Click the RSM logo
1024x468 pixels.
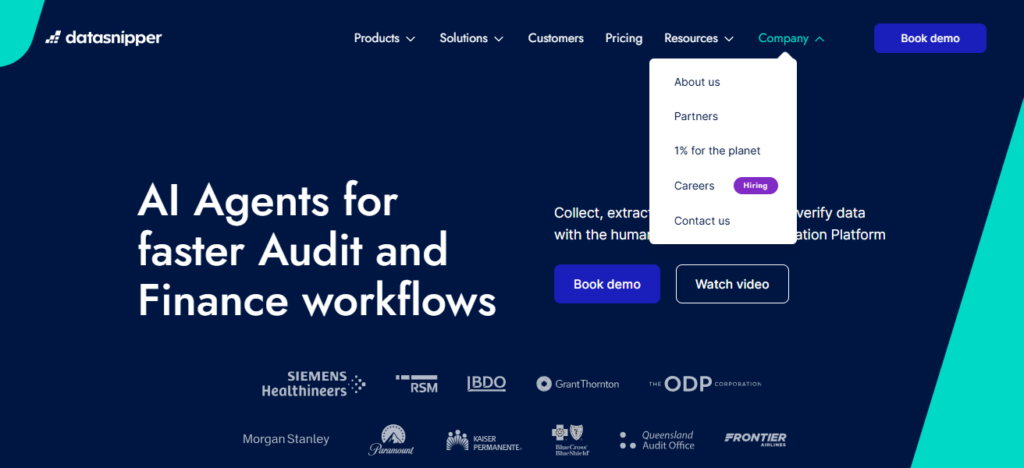(x=417, y=384)
